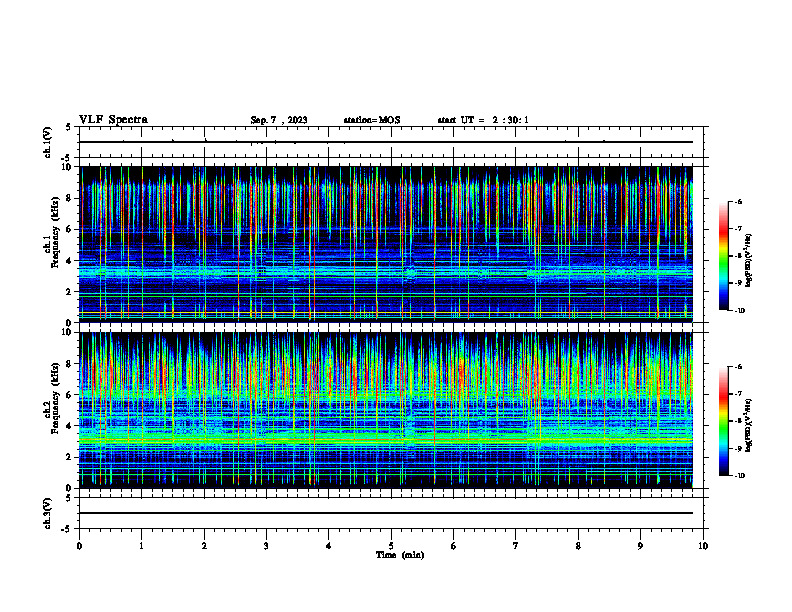The image size is (792, 612).
Task: Select the date text "Sep. 7, 2023"
Action: [279, 120]
